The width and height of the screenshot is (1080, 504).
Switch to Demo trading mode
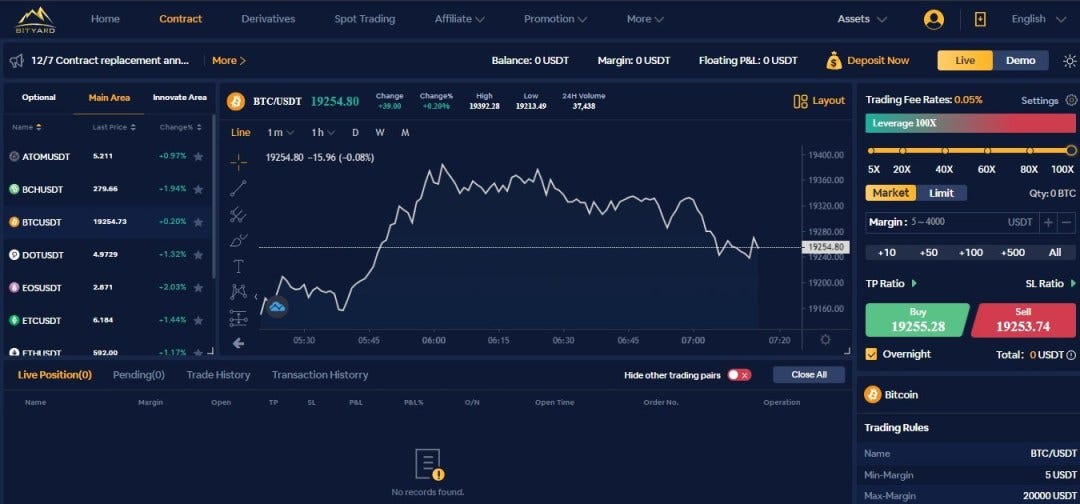(x=1021, y=61)
